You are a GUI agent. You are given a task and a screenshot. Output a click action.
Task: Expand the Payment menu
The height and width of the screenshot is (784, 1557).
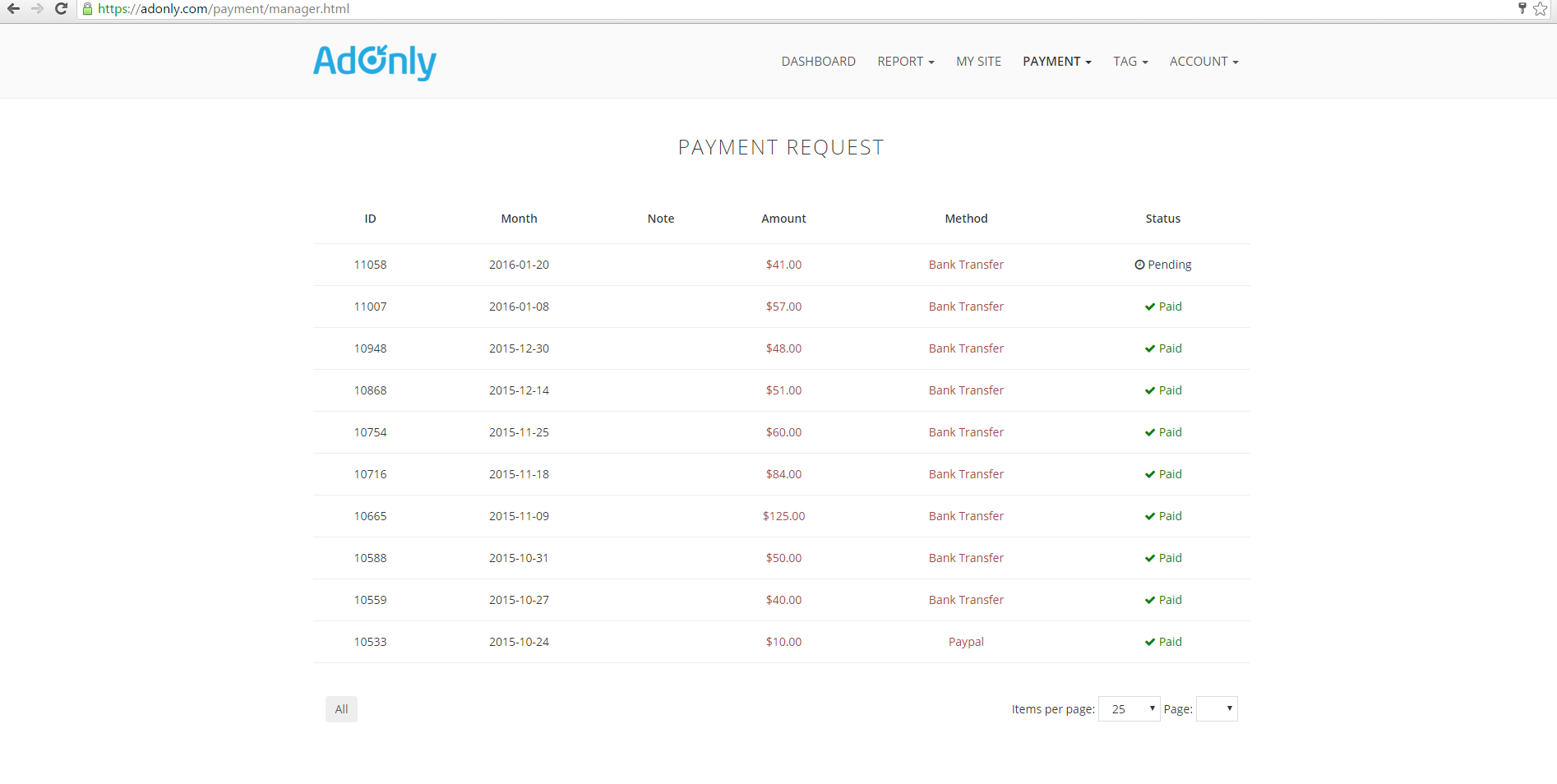1057,62
